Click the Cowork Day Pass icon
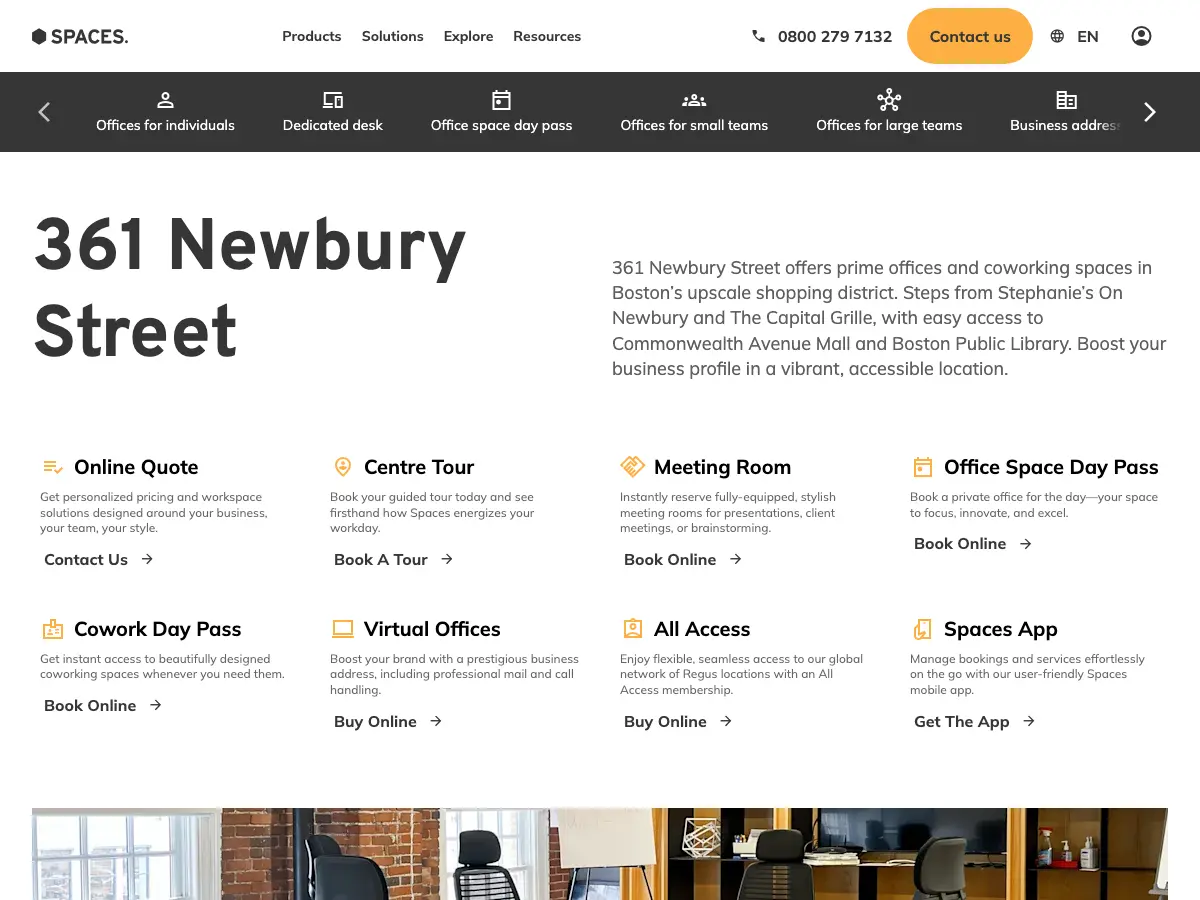The image size is (1200, 900). [x=53, y=629]
